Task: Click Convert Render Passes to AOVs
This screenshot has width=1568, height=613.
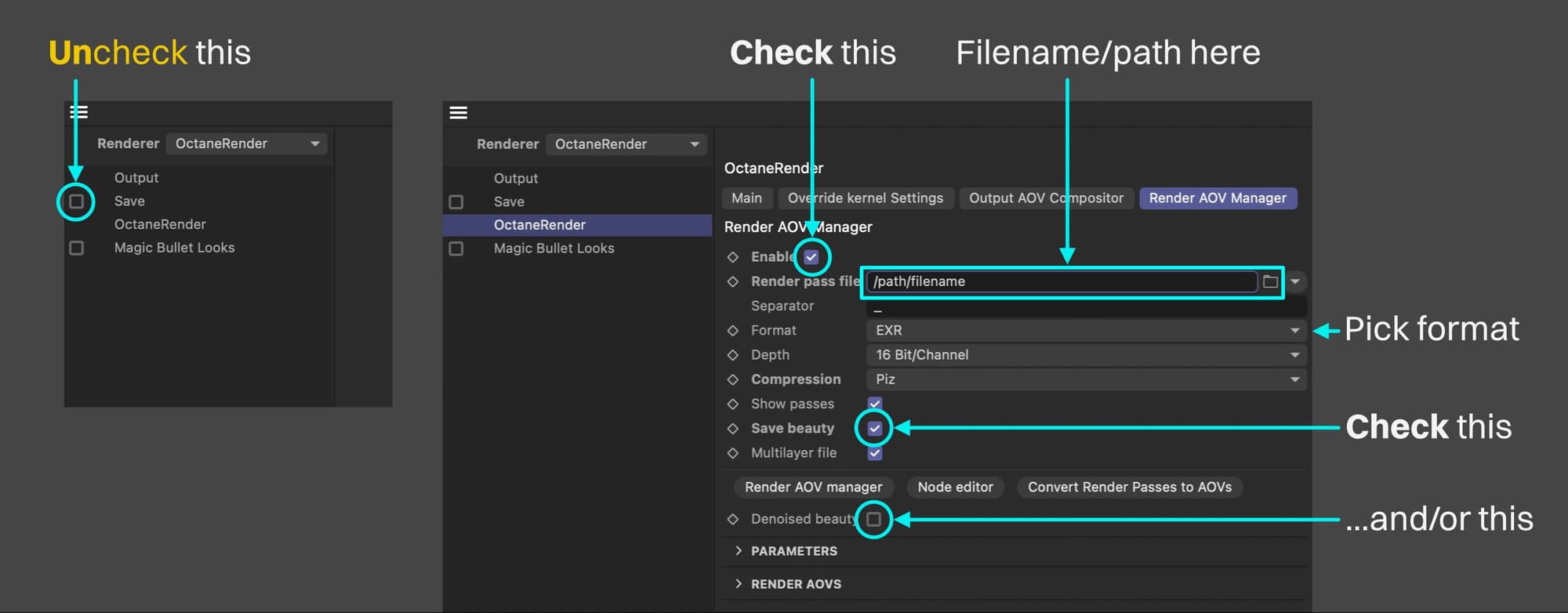Action: point(1130,487)
